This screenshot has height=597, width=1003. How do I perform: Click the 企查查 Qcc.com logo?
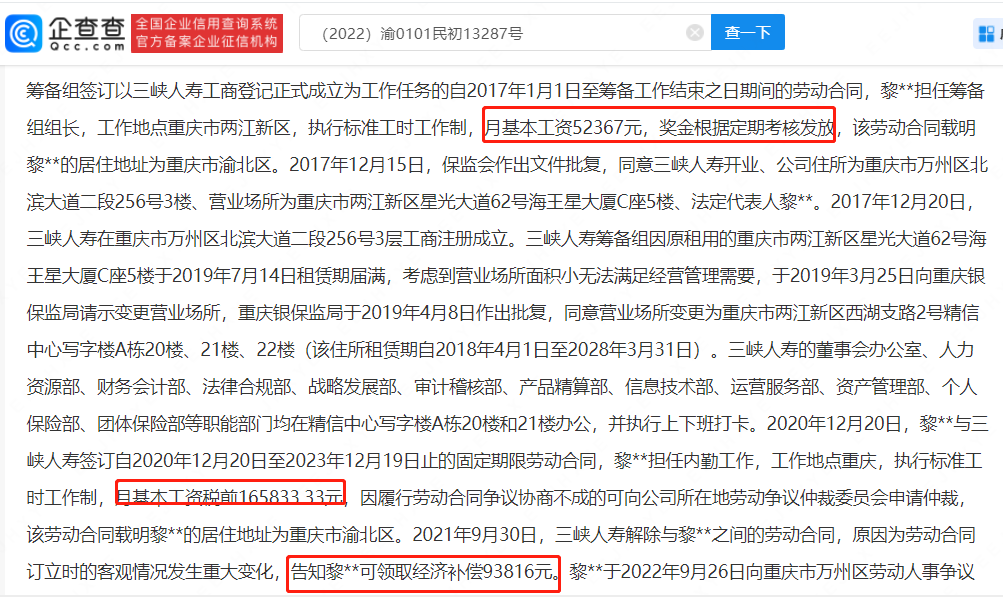pyautogui.click(x=65, y=33)
